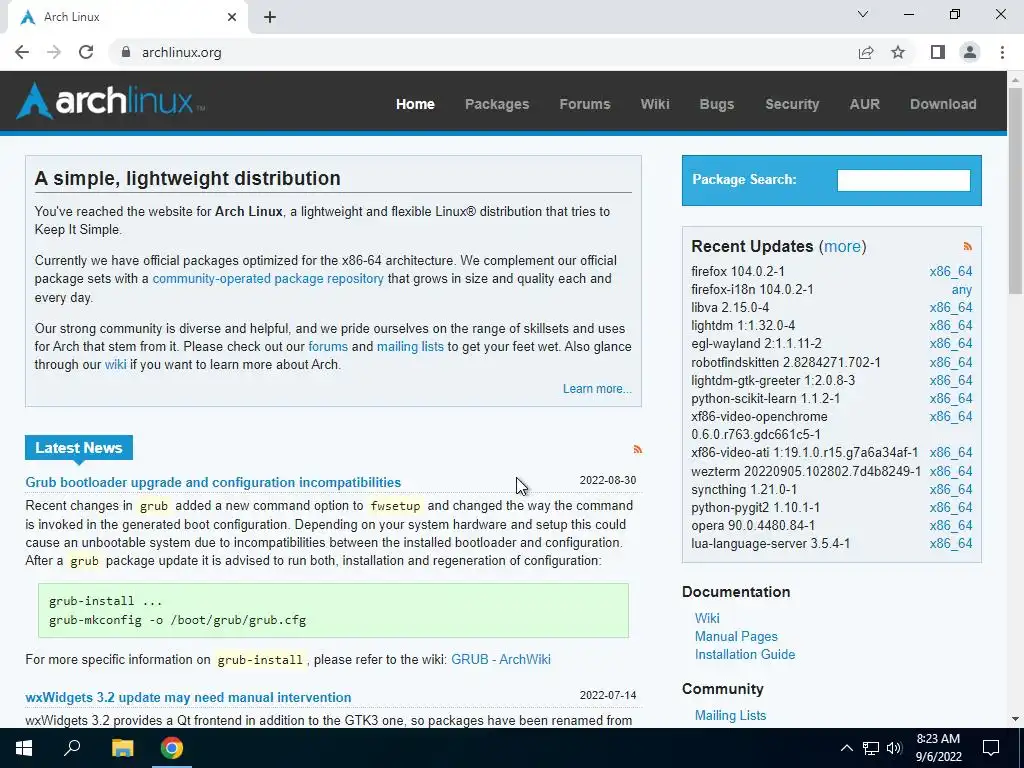Open lightdm 1:1.32.0-4 package entry
The height and width of the screenshot is (768, 1024).
pos(743,325)
